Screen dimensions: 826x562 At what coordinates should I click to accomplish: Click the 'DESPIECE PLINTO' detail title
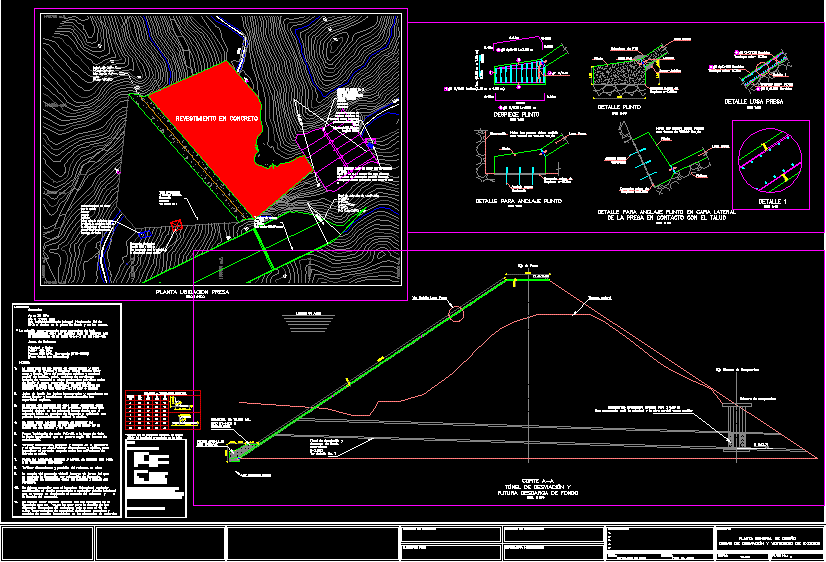(x=516, y=114)
